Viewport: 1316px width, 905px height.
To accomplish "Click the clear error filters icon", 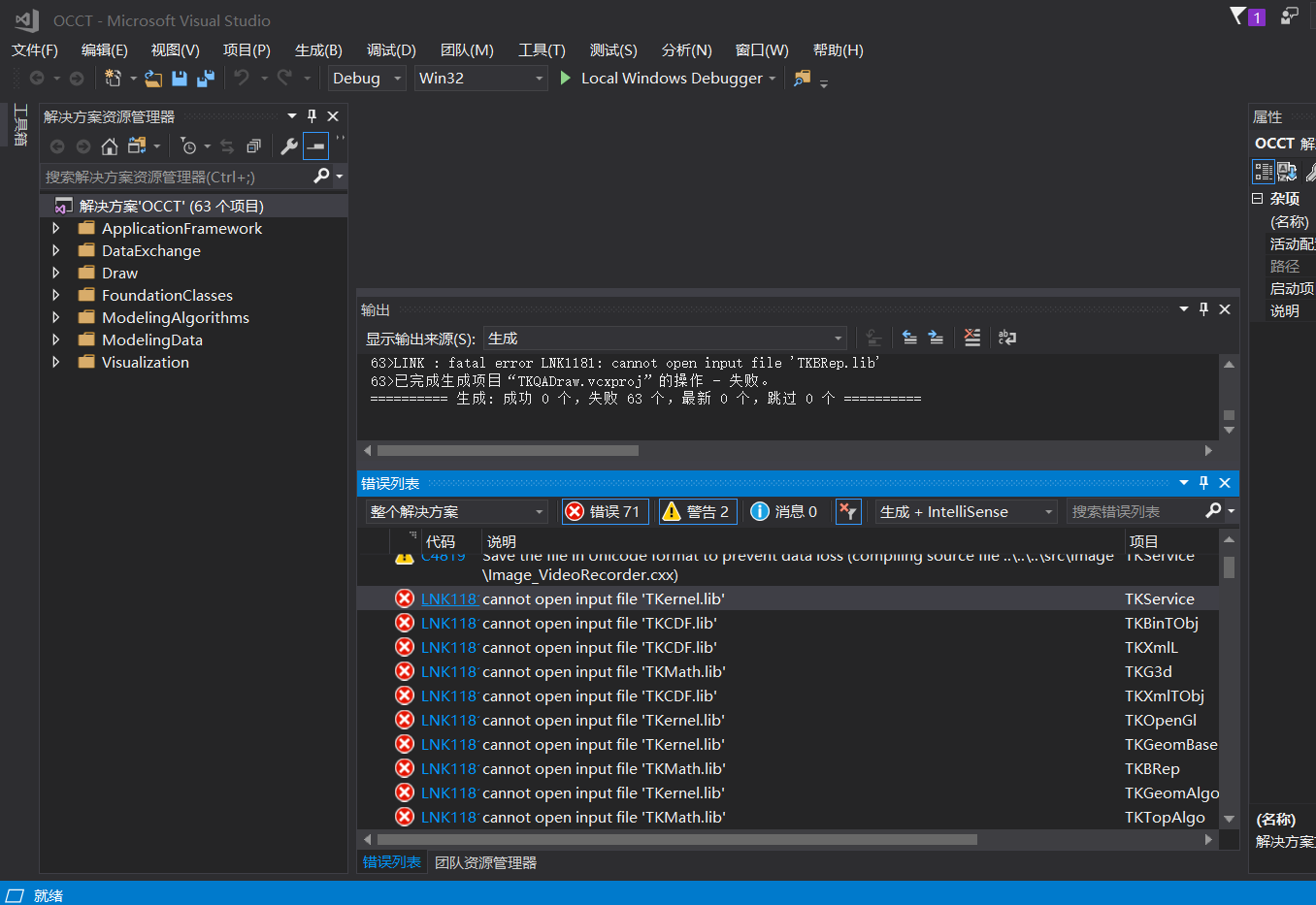I will [x=848, y=511].
